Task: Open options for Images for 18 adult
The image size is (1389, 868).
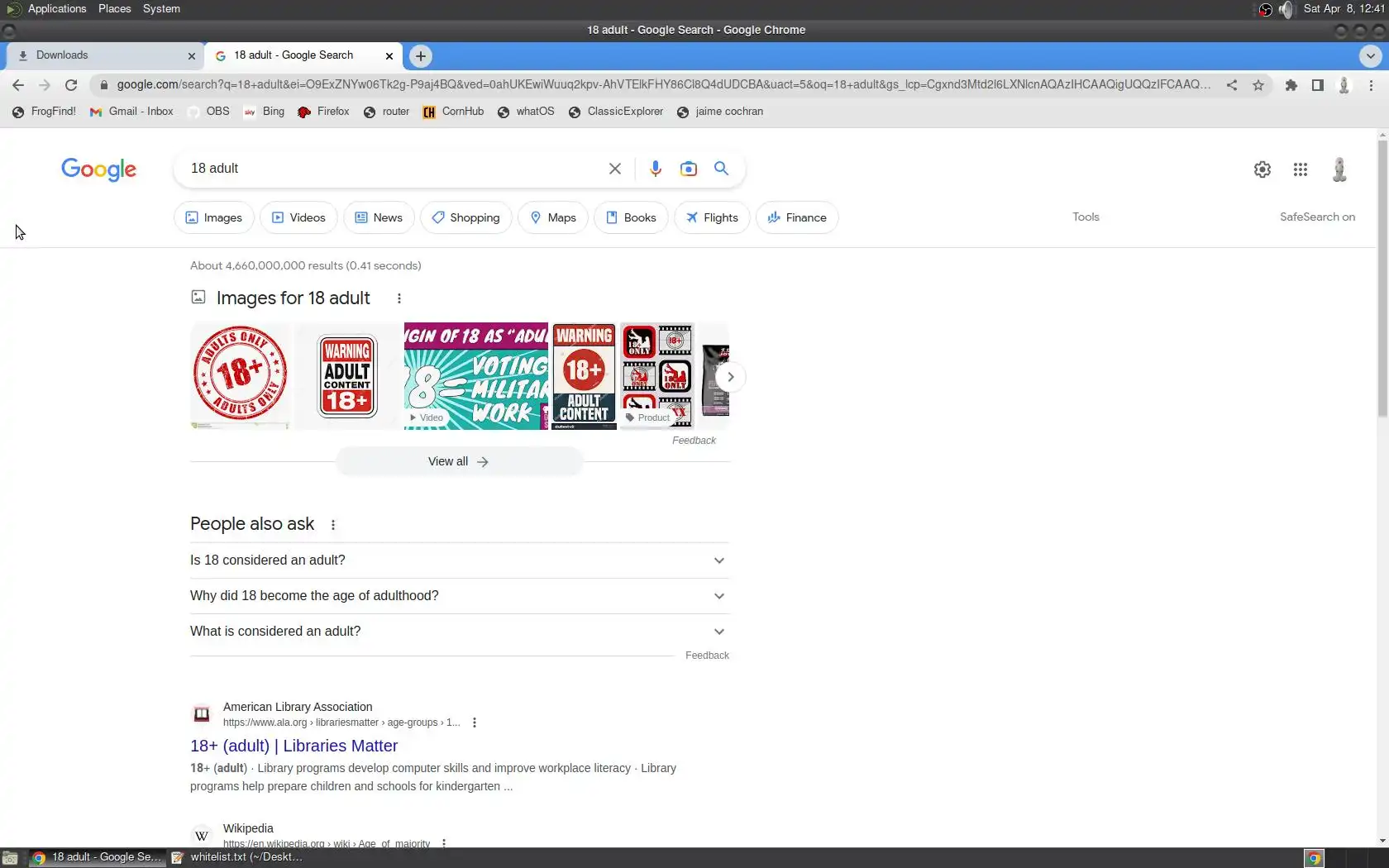Action: 399,298
